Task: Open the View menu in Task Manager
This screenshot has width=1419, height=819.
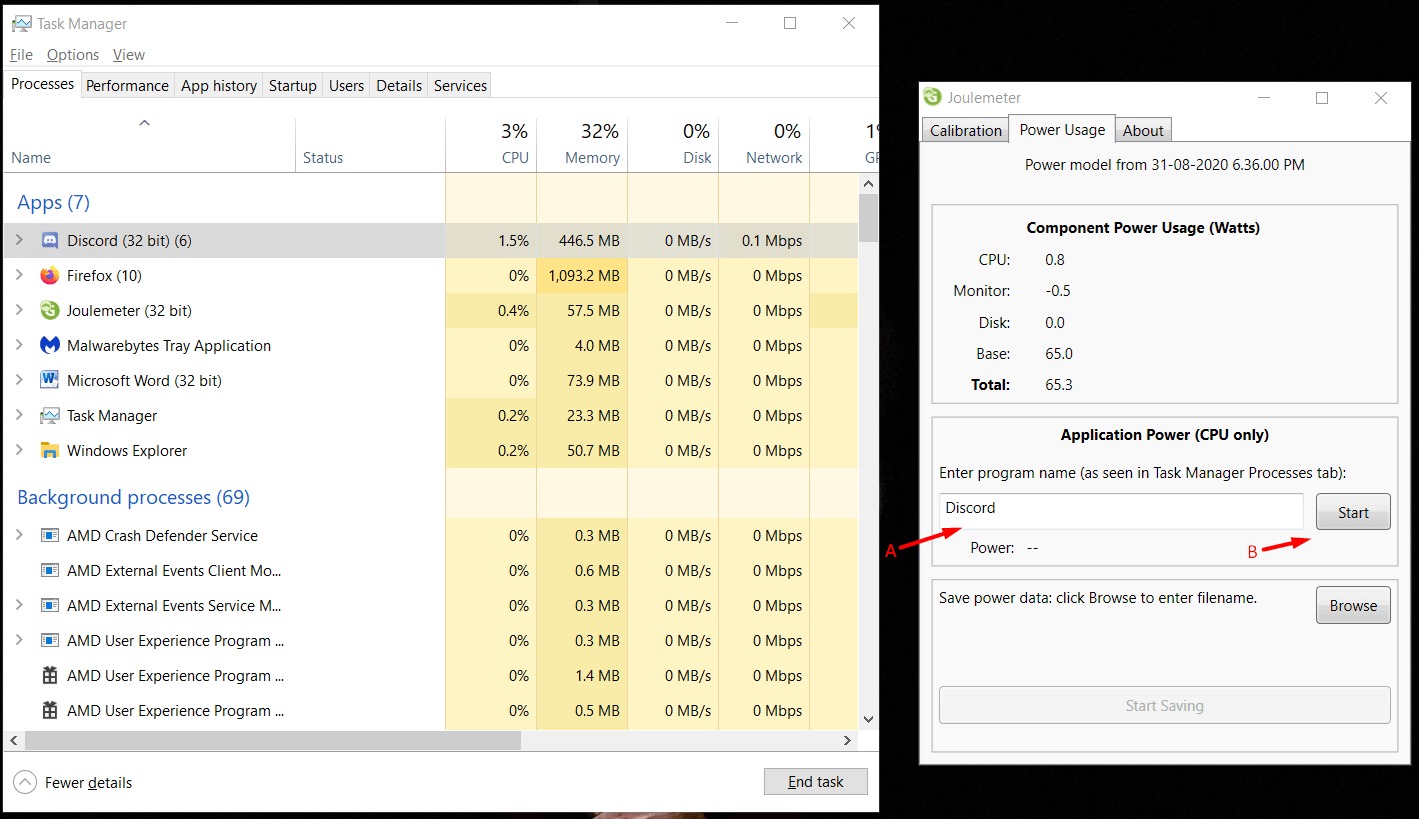Action: point(129,55)
